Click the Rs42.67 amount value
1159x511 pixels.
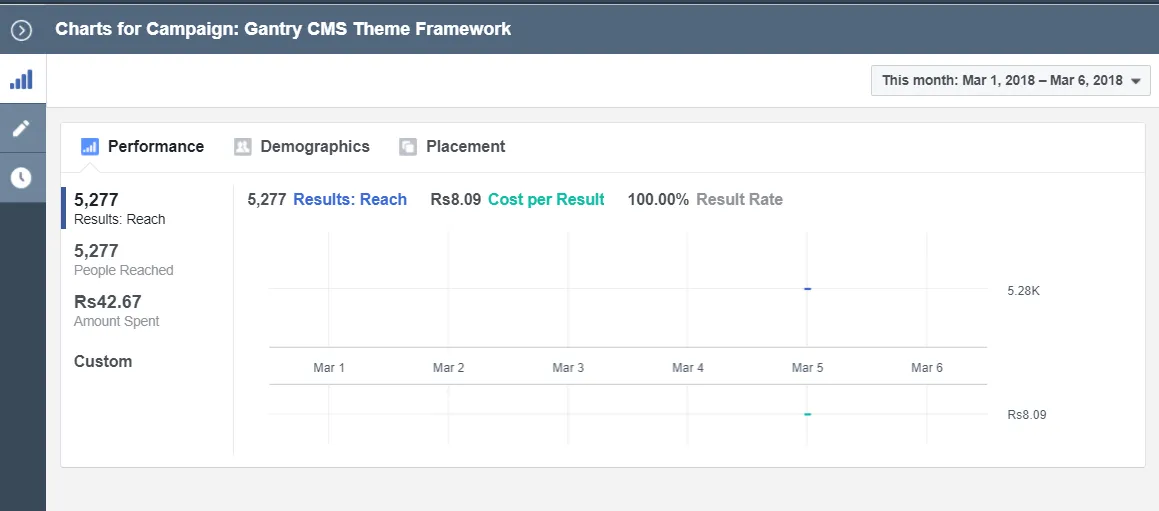point(108,302)
